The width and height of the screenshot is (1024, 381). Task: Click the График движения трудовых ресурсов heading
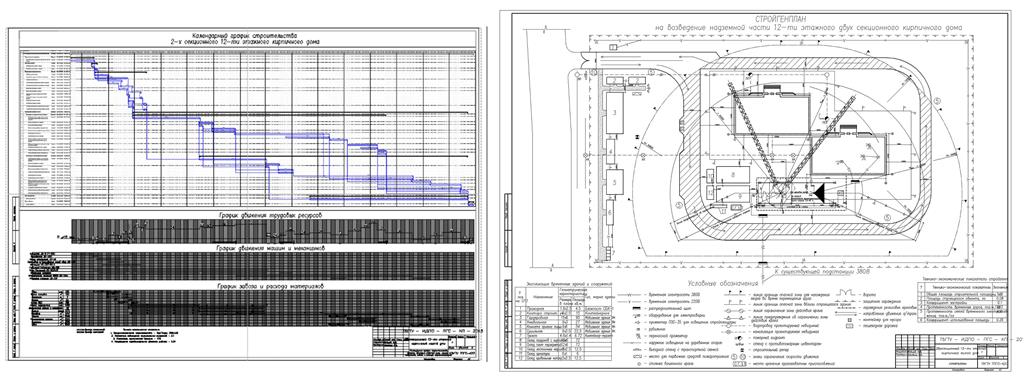pos(244,216)
